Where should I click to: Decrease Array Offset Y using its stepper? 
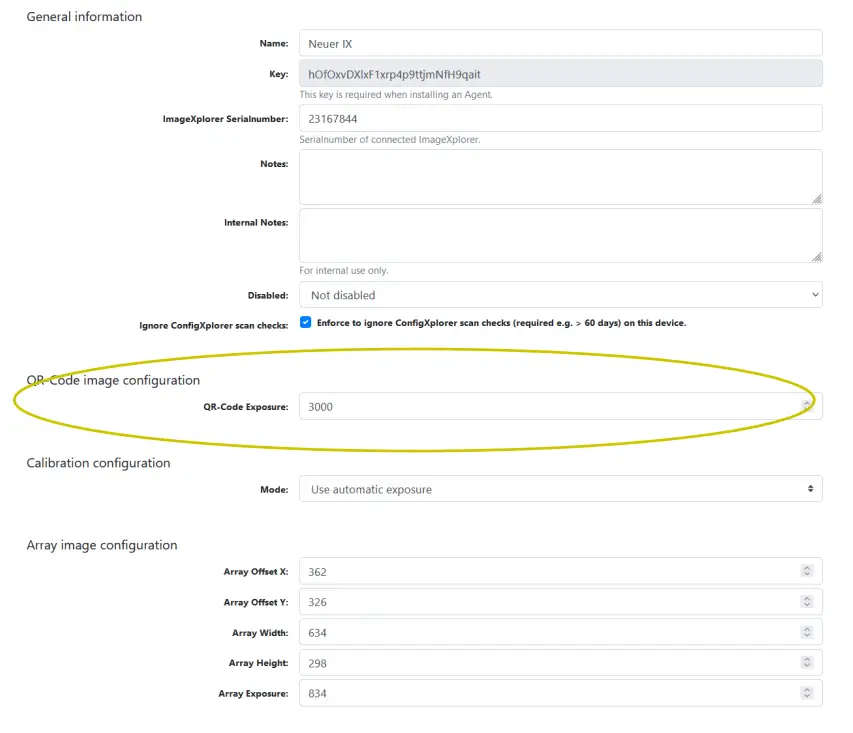point(808,605)
